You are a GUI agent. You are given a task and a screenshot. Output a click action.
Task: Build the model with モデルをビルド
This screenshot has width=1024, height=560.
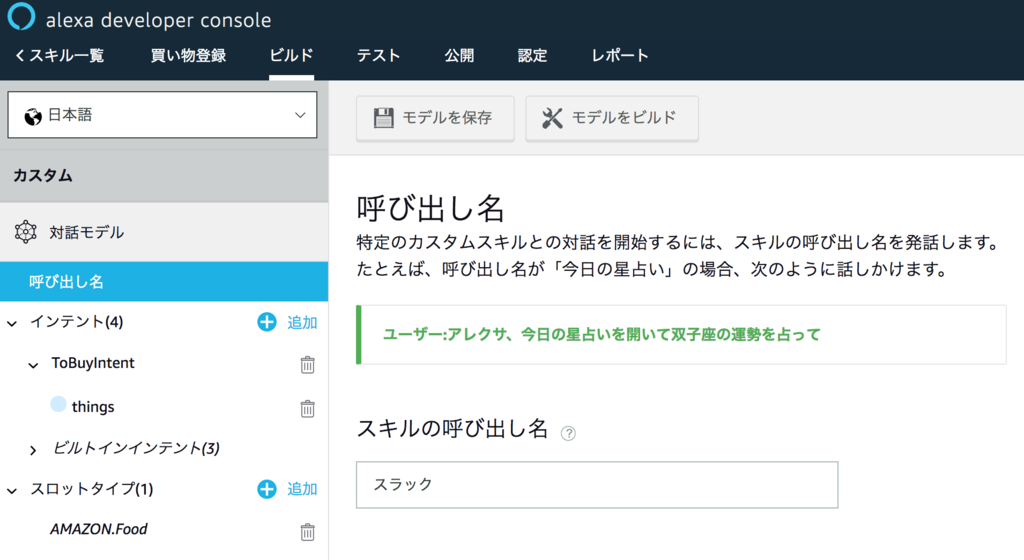[612, 118]
